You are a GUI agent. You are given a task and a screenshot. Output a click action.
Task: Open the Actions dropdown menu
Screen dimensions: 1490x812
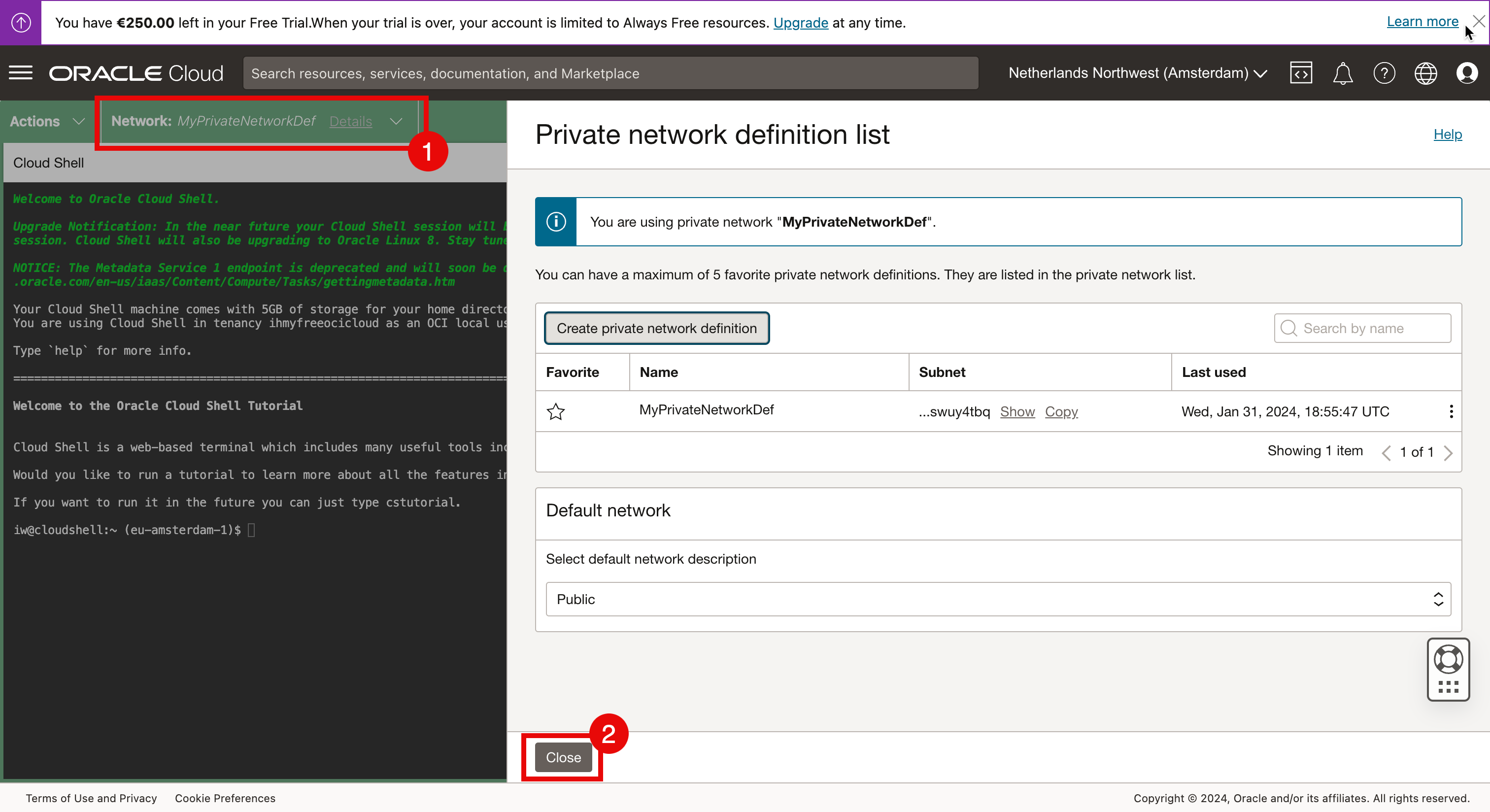pos(47,121)
